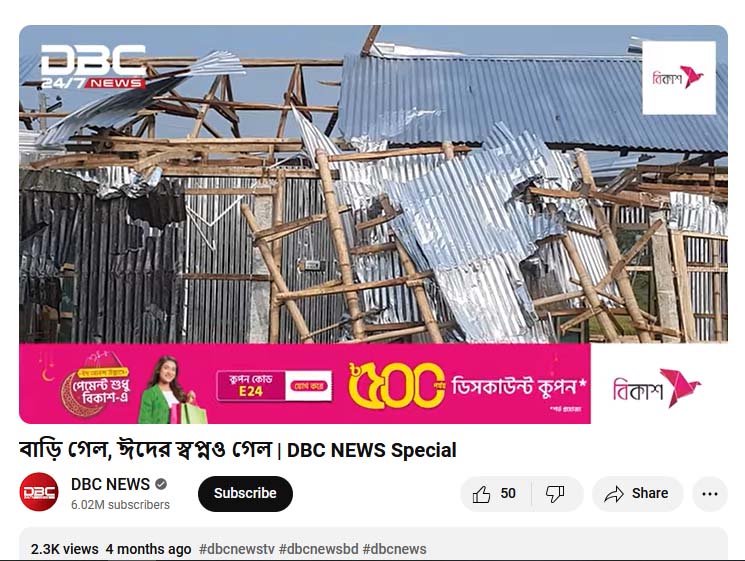The height and width of the screenshot is (561, 745).
Task: Click the thumbs-up like icon
Action: [x=481, y=494]
